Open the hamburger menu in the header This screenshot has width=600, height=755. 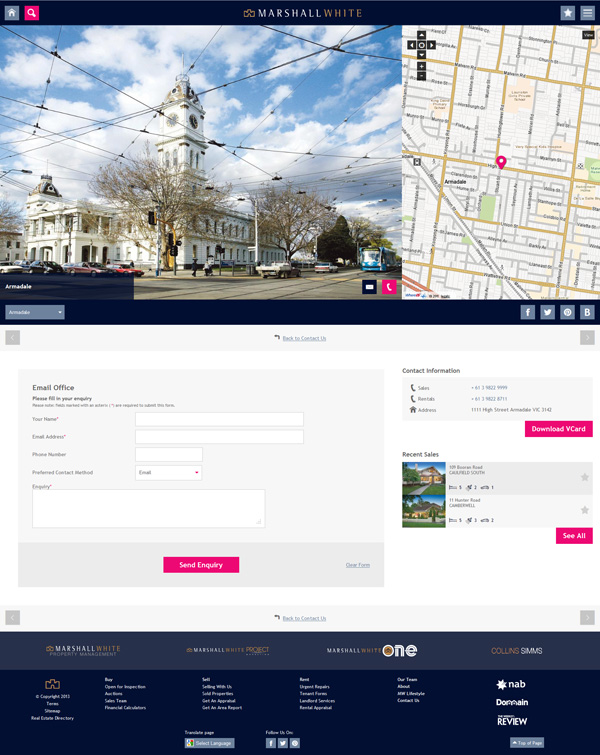click(587, 13)
